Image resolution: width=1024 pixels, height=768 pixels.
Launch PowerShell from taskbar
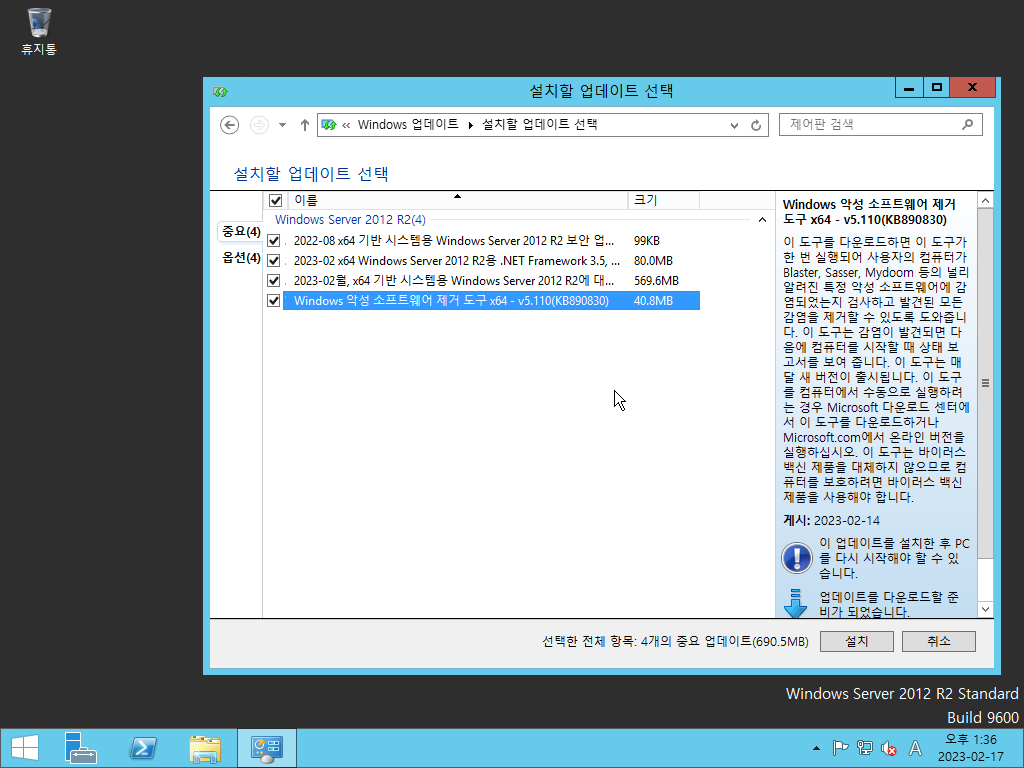tap(143, 748)
